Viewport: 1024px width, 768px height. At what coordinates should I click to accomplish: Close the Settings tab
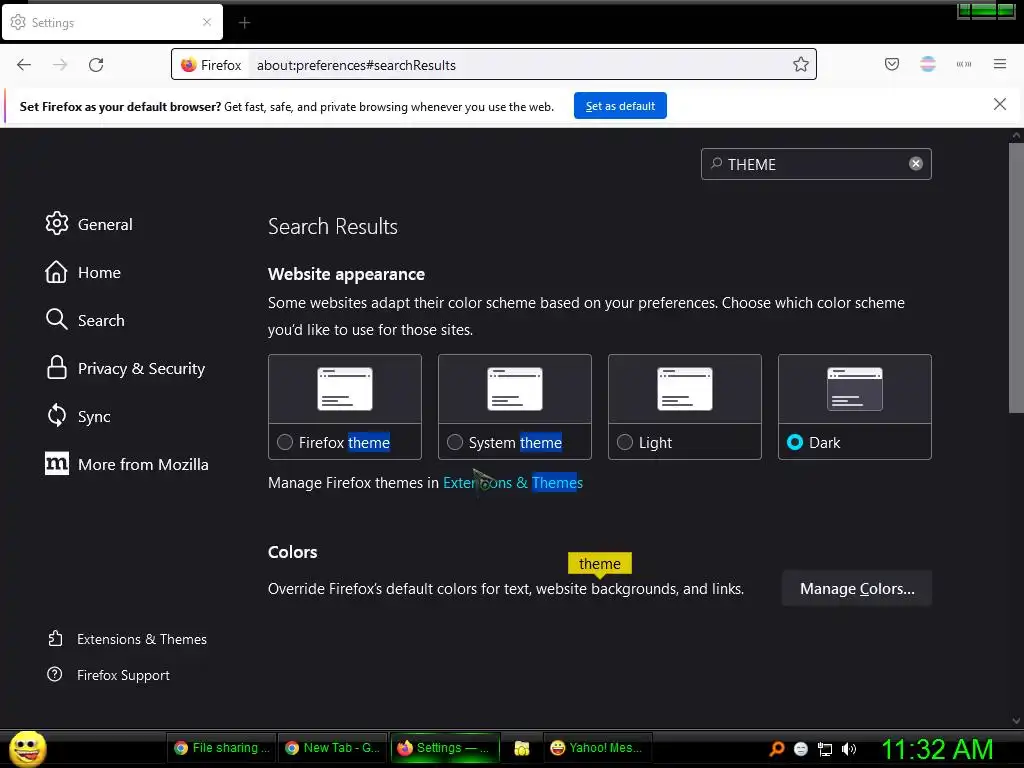[x=206, y=22]
